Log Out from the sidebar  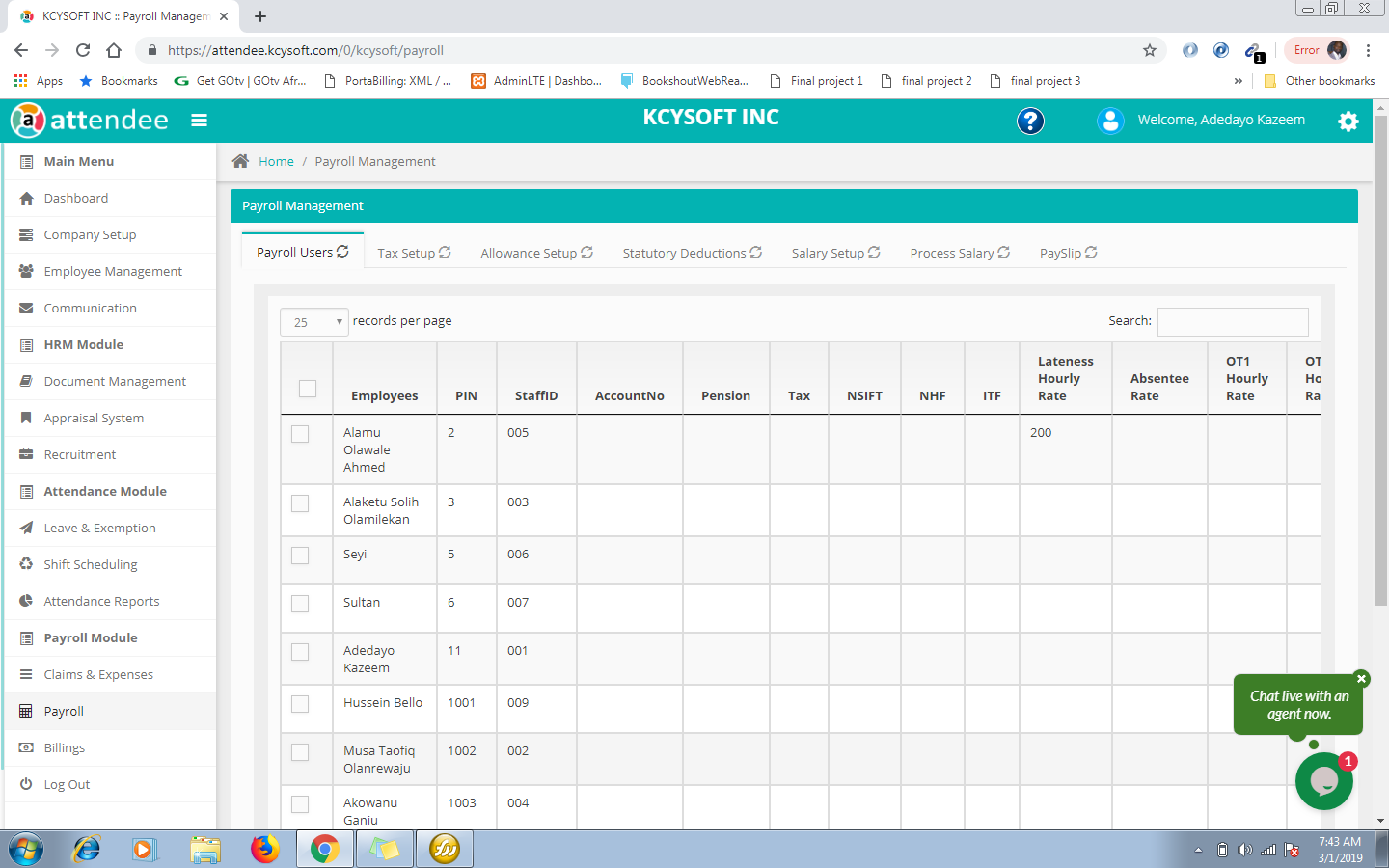pos(67,784)
